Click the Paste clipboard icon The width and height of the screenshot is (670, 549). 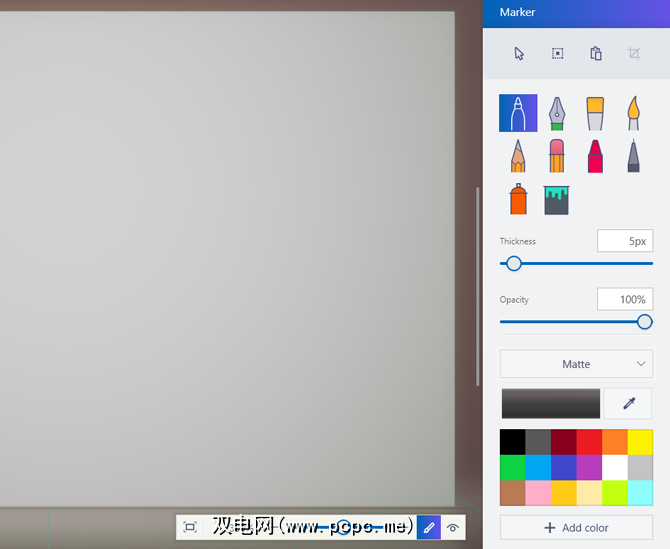point(596,54)
